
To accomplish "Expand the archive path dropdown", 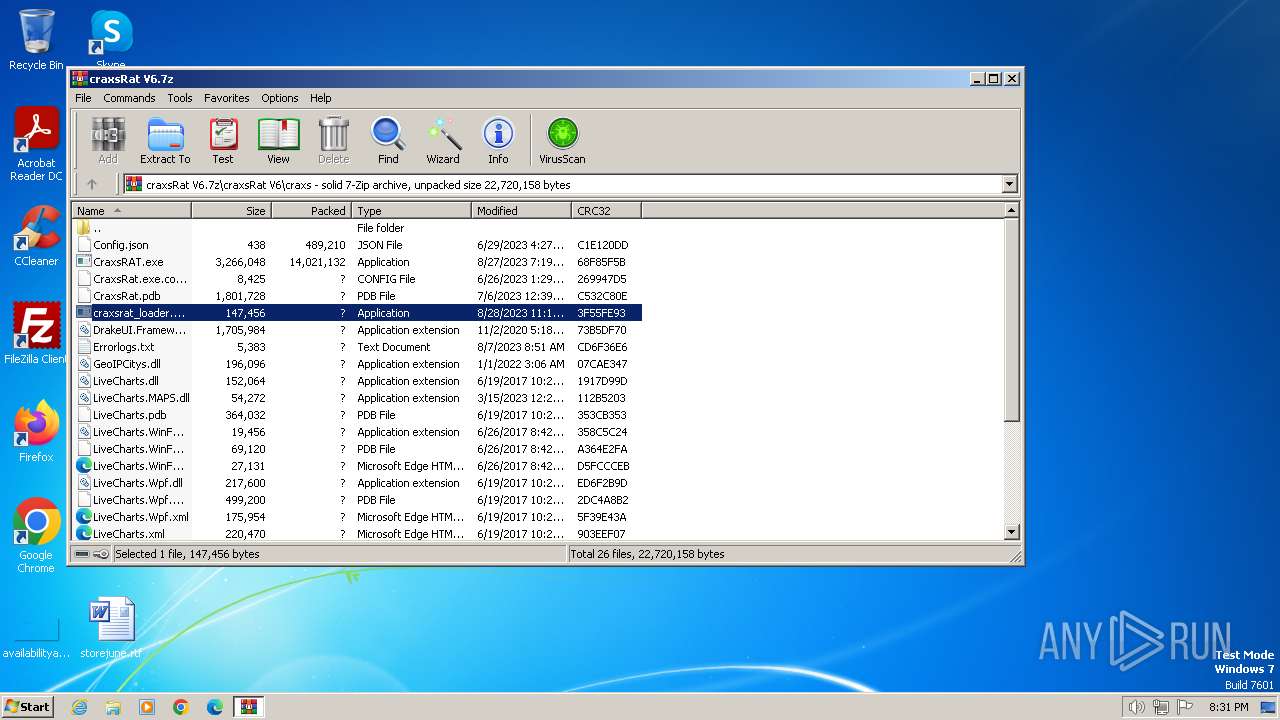I will click(1009, 184).
